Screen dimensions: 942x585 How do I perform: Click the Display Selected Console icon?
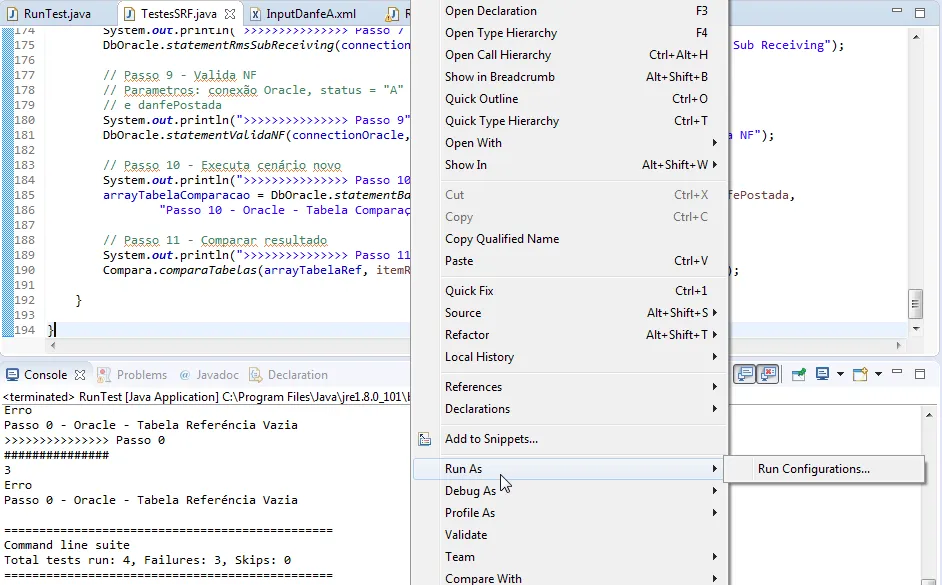point(822,374)
